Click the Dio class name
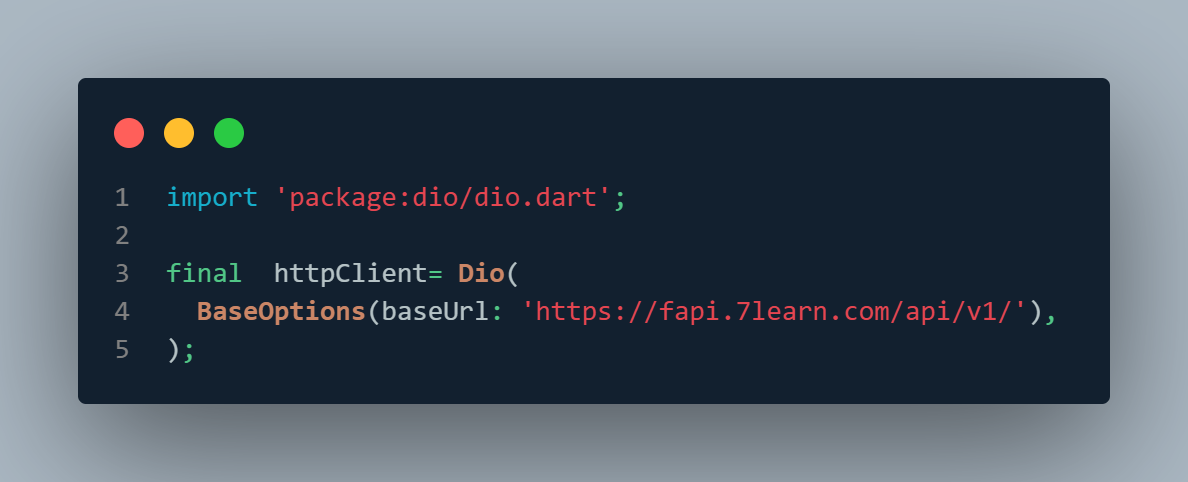Viewport: 1188px width, 482px height. click(481, 274)
